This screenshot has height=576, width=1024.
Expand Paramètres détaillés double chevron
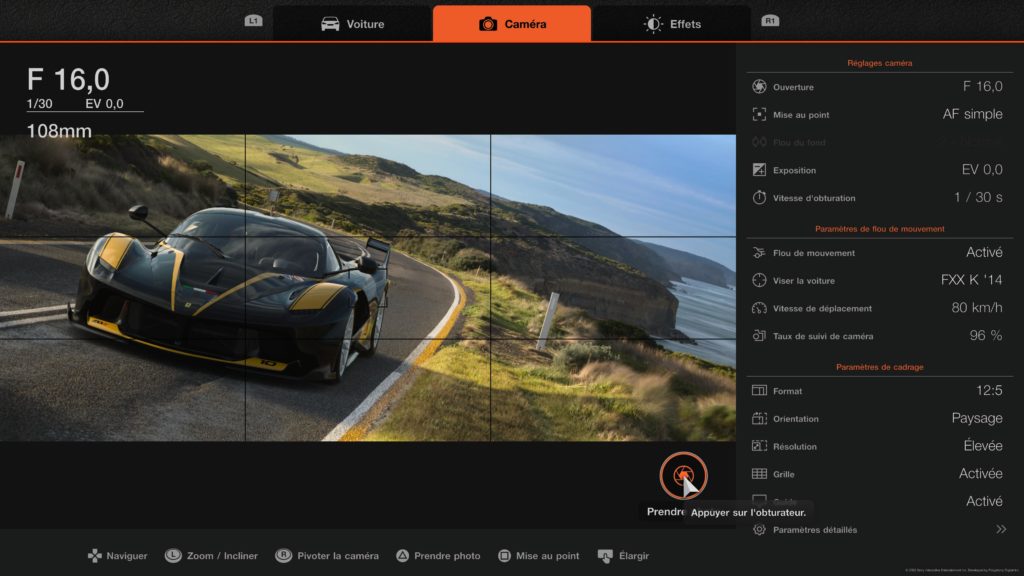[x=1000, y=529]
